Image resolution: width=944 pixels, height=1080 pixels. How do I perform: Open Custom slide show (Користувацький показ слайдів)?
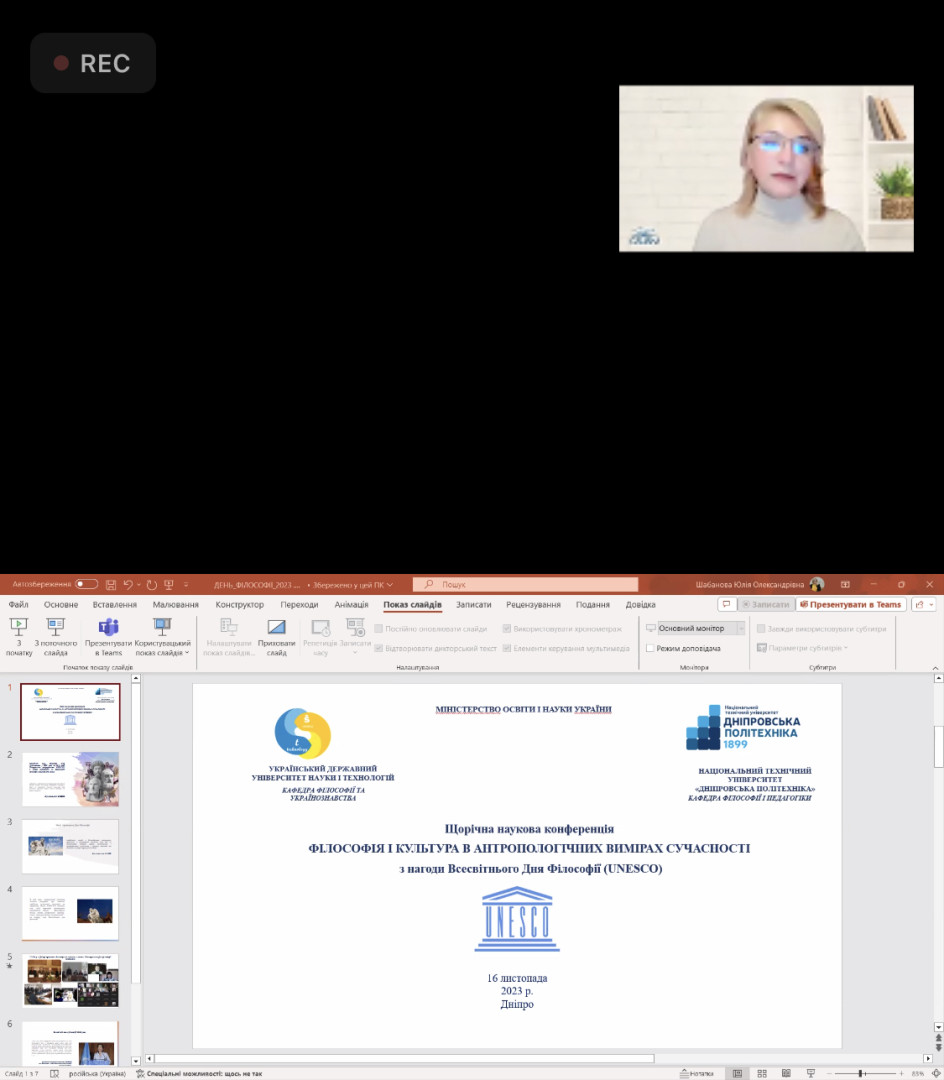tap(162, 636)
